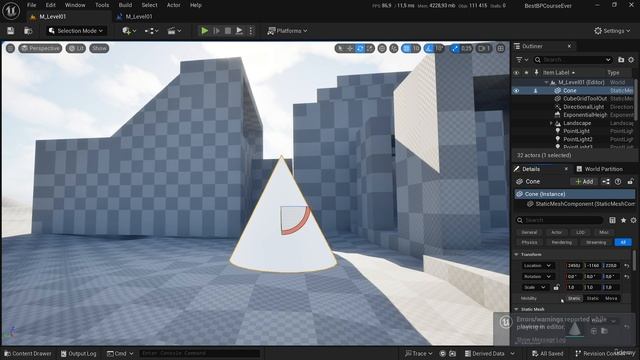Close the Outliner tab
Screen dimensions: 640x360
(569, 46)
